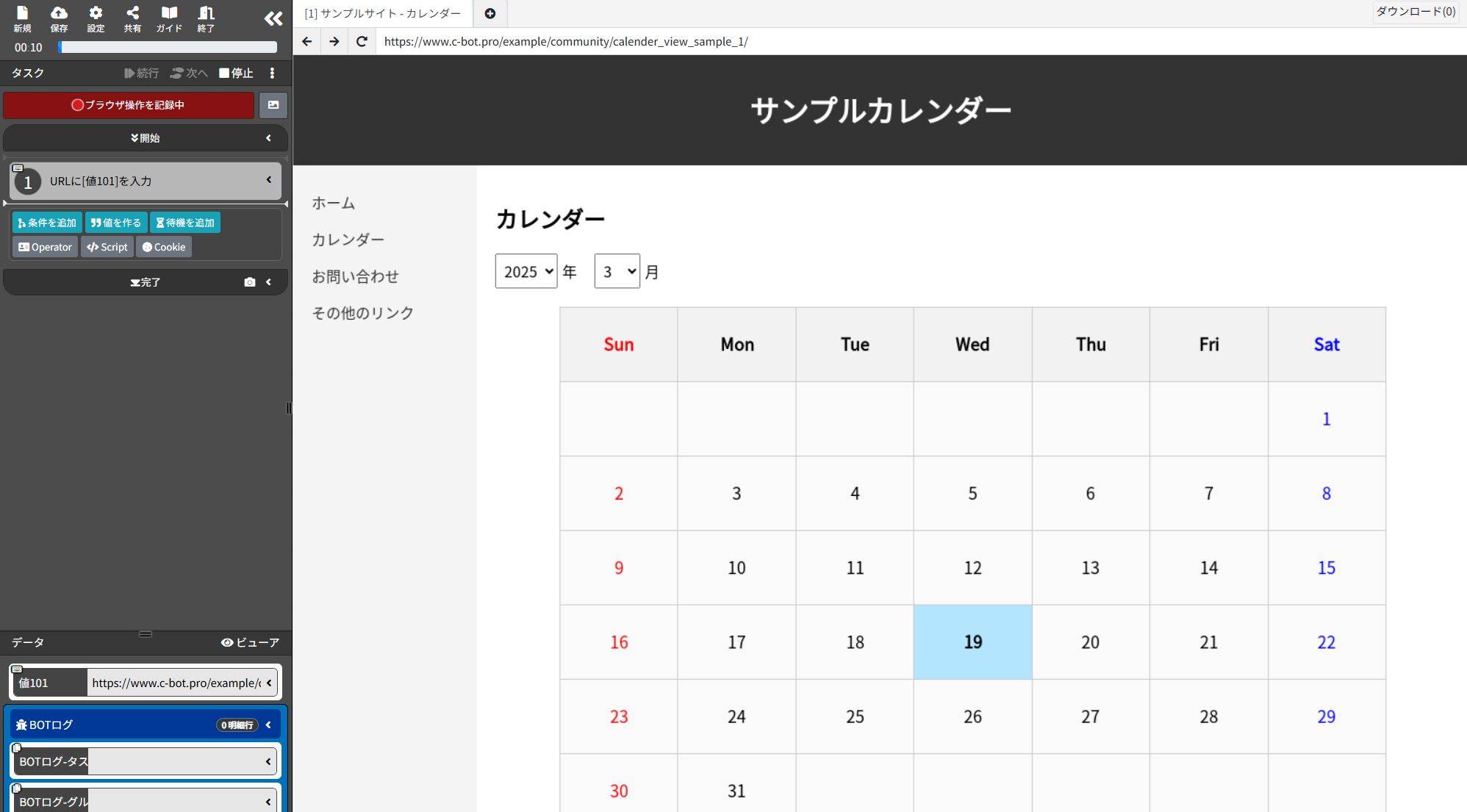Open the お問い合わせ menu link
Image resolution: width=1467 pixels, height=812 pixels.
[355, 276]
